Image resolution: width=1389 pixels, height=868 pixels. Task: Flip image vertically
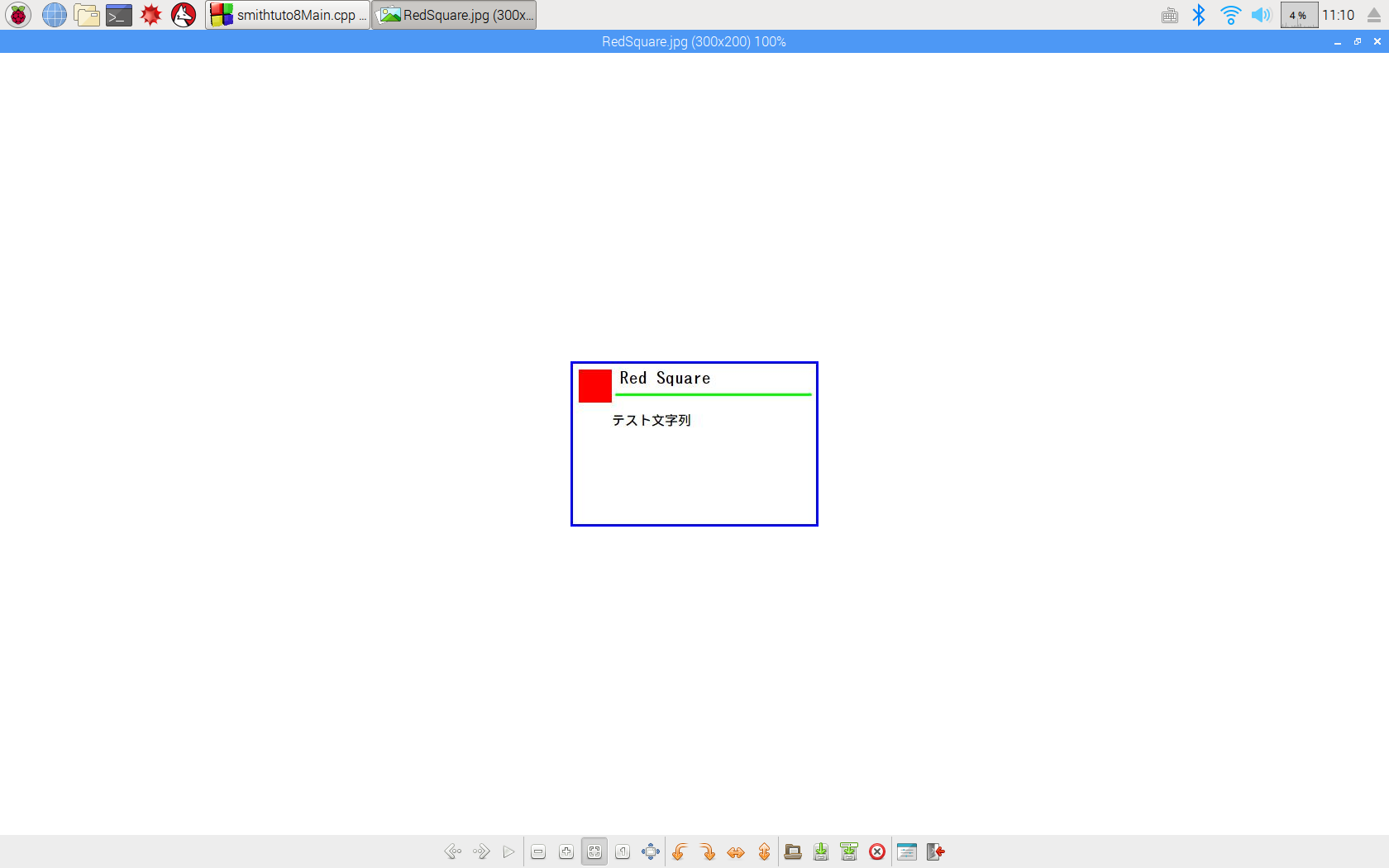pos(764,851)
